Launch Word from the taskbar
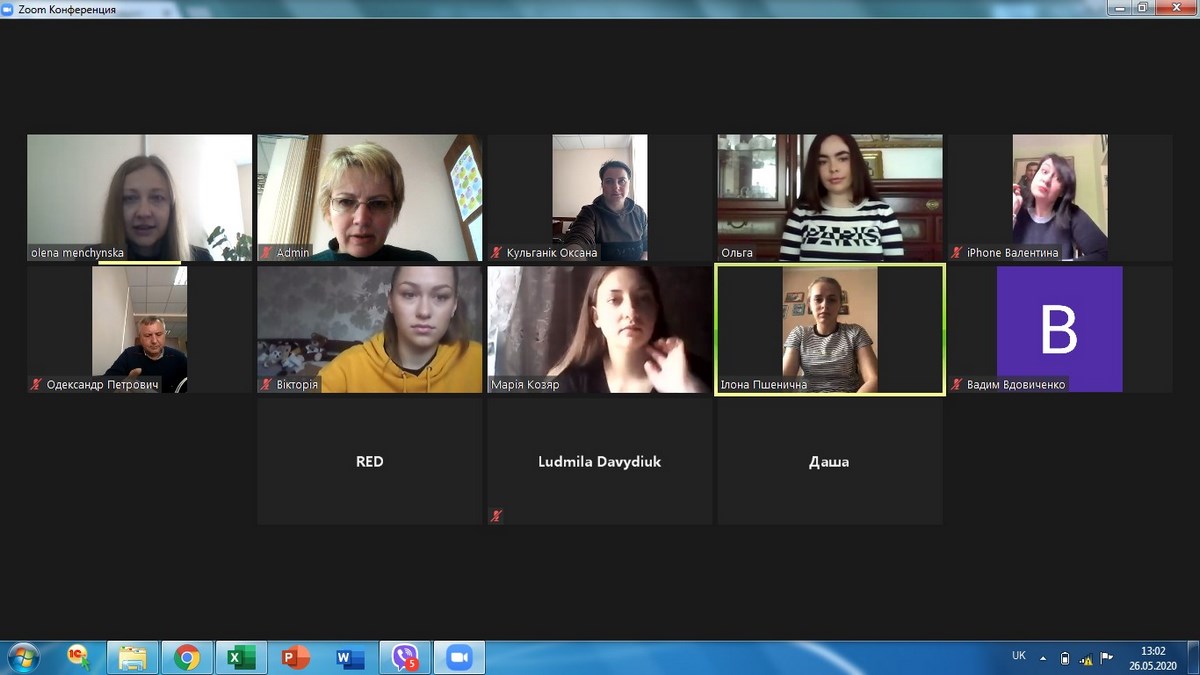Screen dimensions: 1200x675 pos(350,658)
